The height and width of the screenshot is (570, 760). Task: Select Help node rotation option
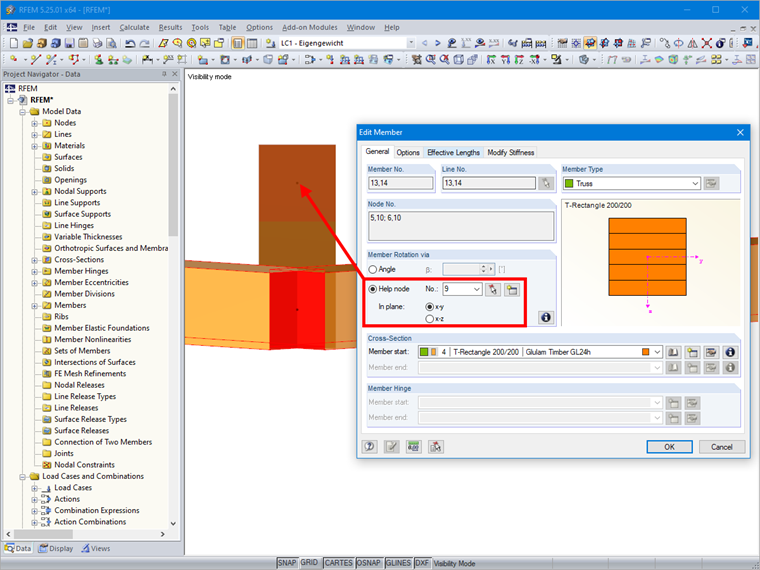pyautogui.click(x=372, y=289)
